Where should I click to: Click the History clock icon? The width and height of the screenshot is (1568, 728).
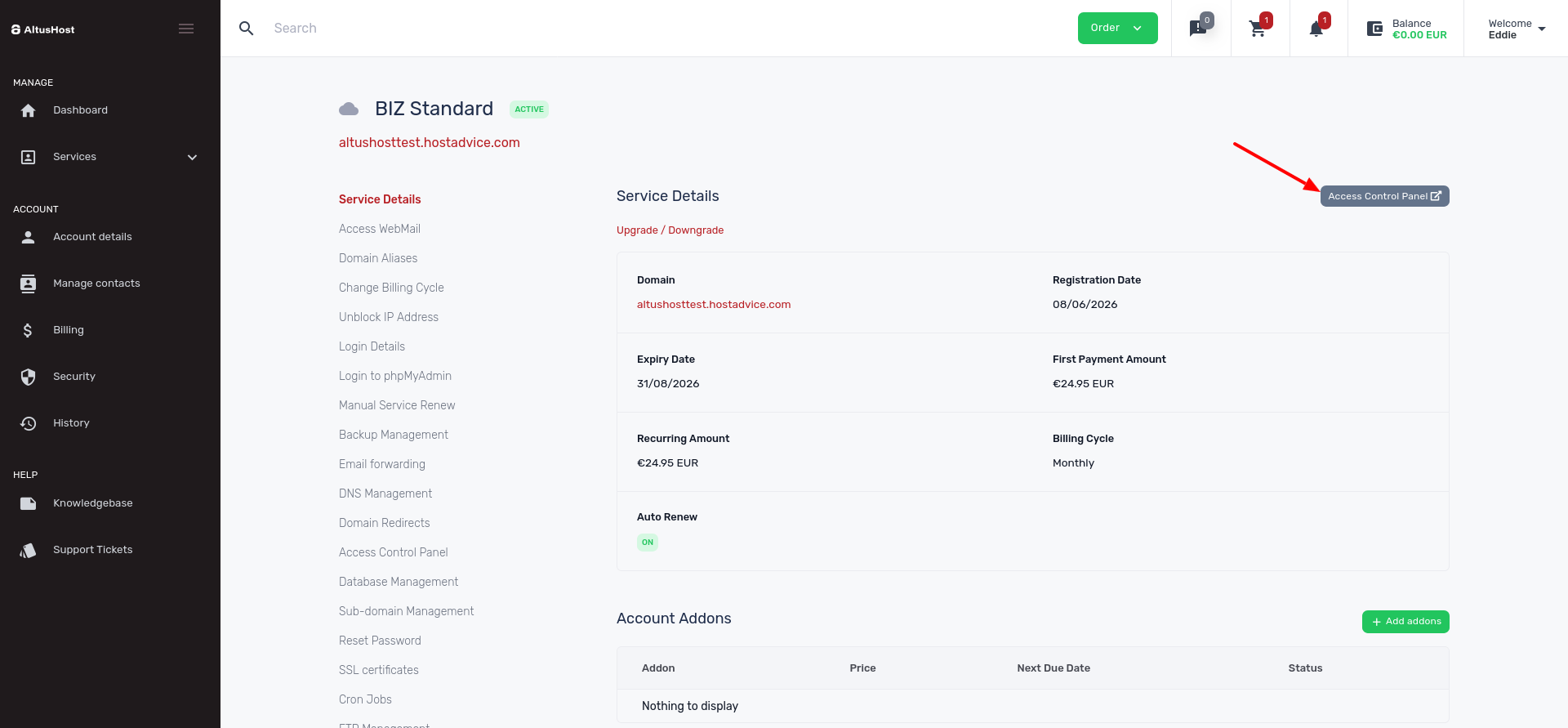click(x=28, y=423)
